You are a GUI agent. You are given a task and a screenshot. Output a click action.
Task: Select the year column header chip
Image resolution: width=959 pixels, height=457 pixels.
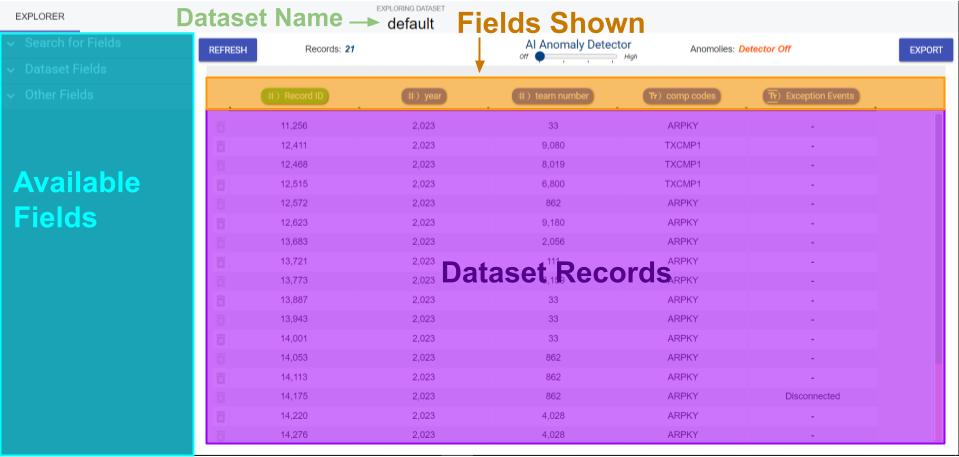click(424, 96)
